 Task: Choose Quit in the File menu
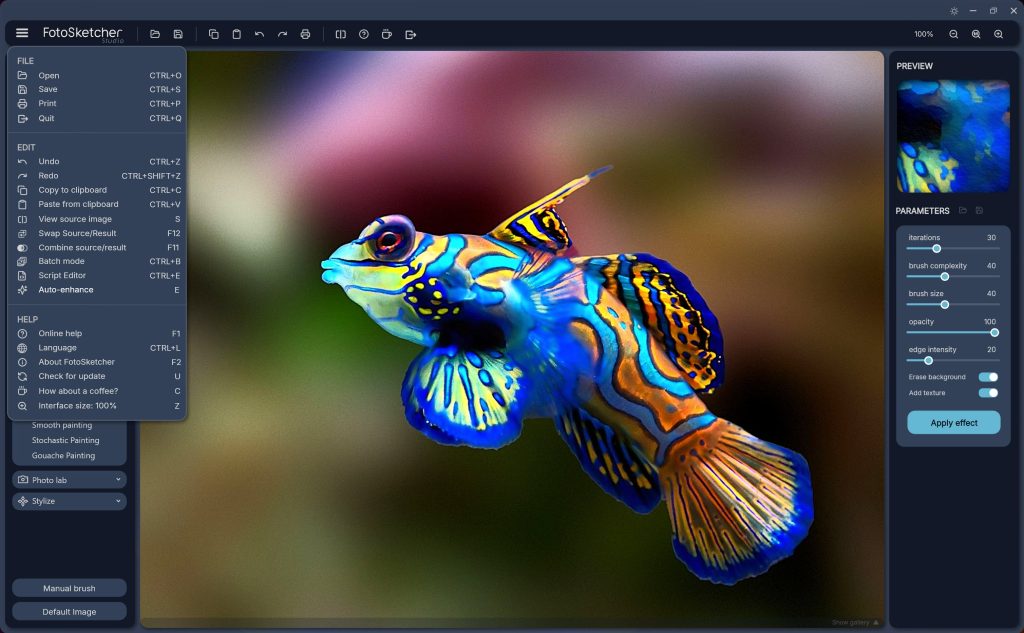[x=98, y=118]
